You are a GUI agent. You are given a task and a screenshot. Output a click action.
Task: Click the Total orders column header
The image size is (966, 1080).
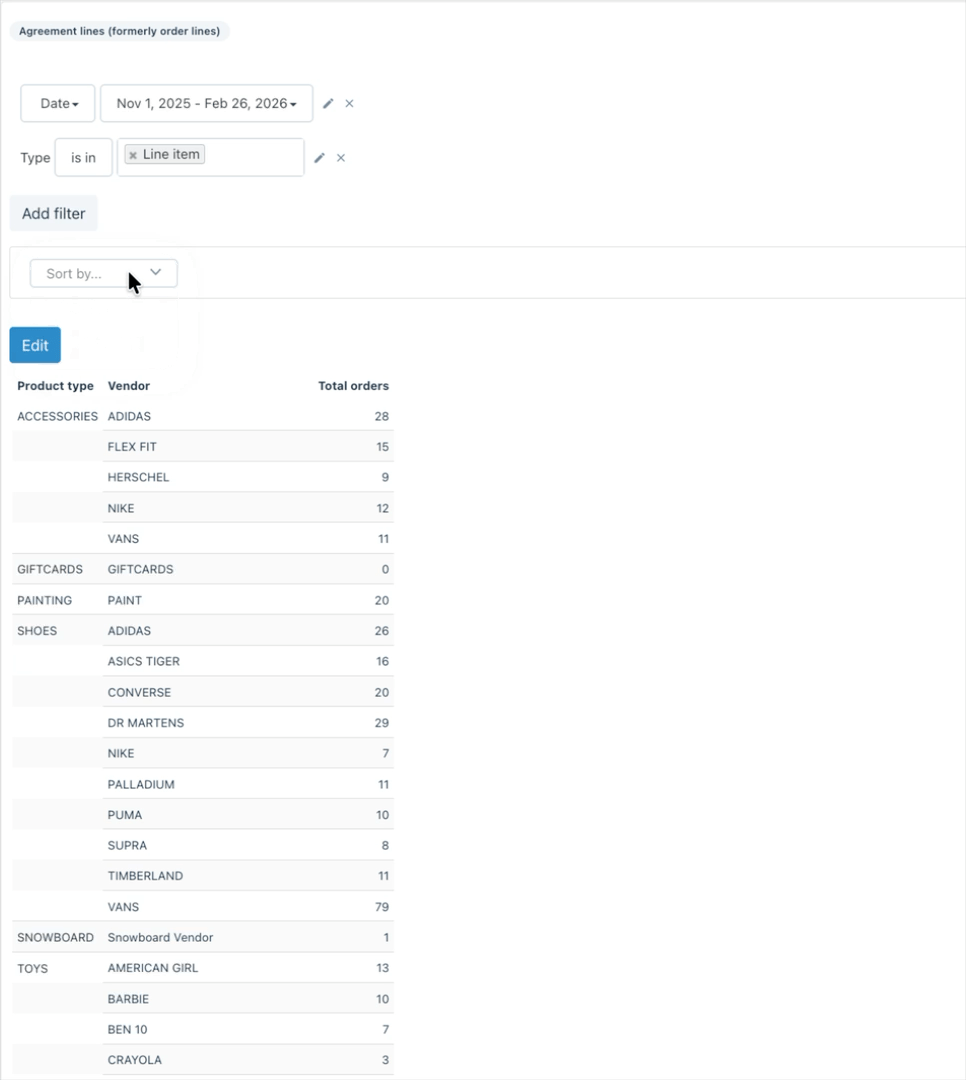[353, 386]
